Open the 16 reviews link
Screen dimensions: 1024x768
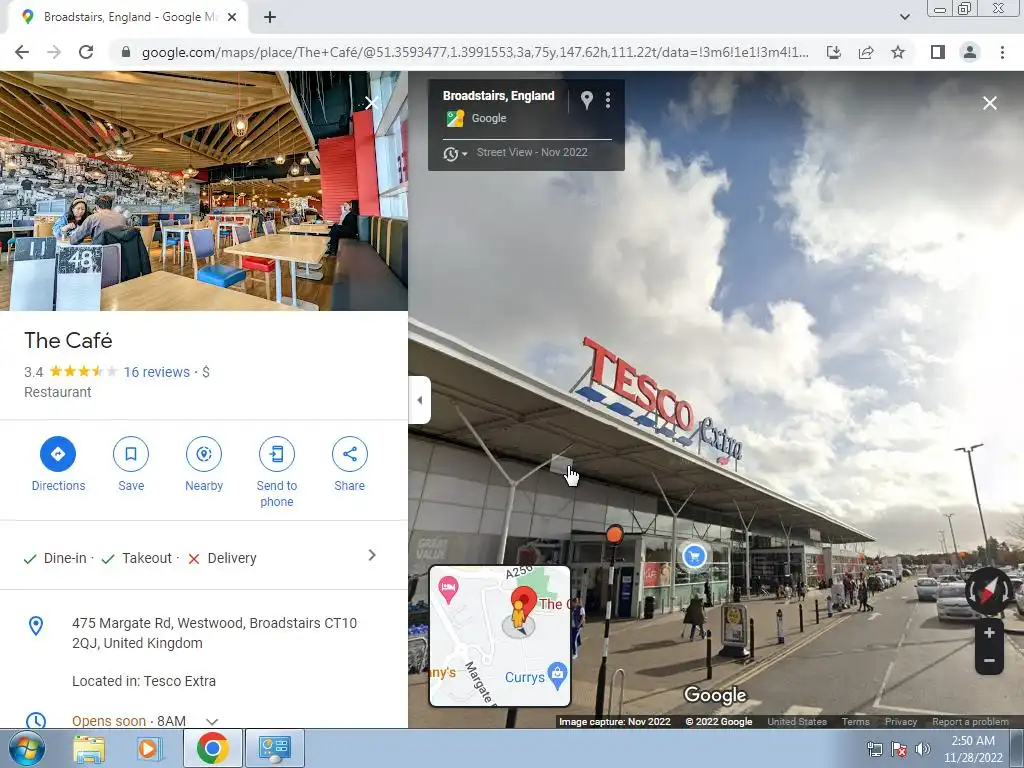pos(157,372)
